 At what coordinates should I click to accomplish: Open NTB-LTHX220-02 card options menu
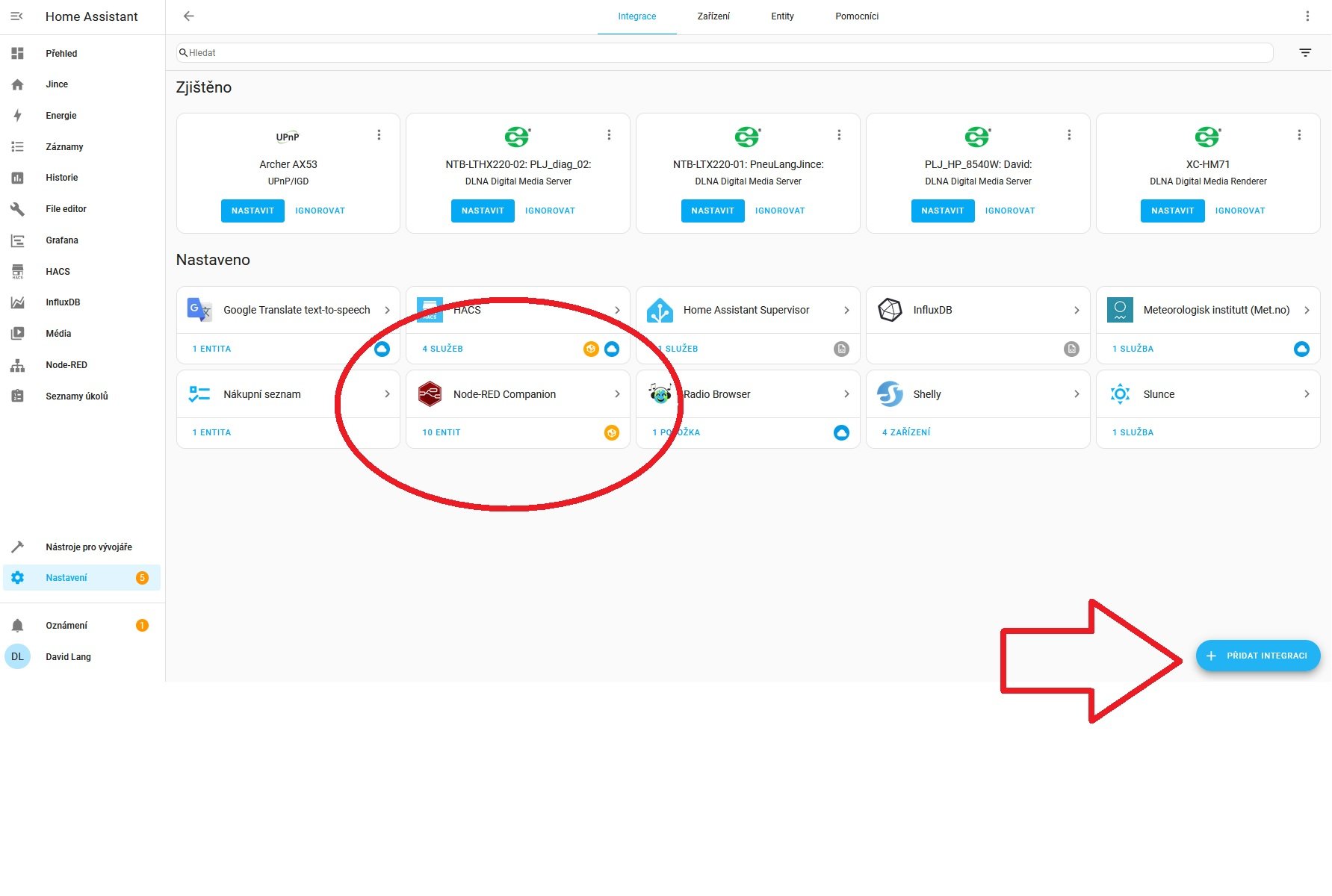pos(609,135)
